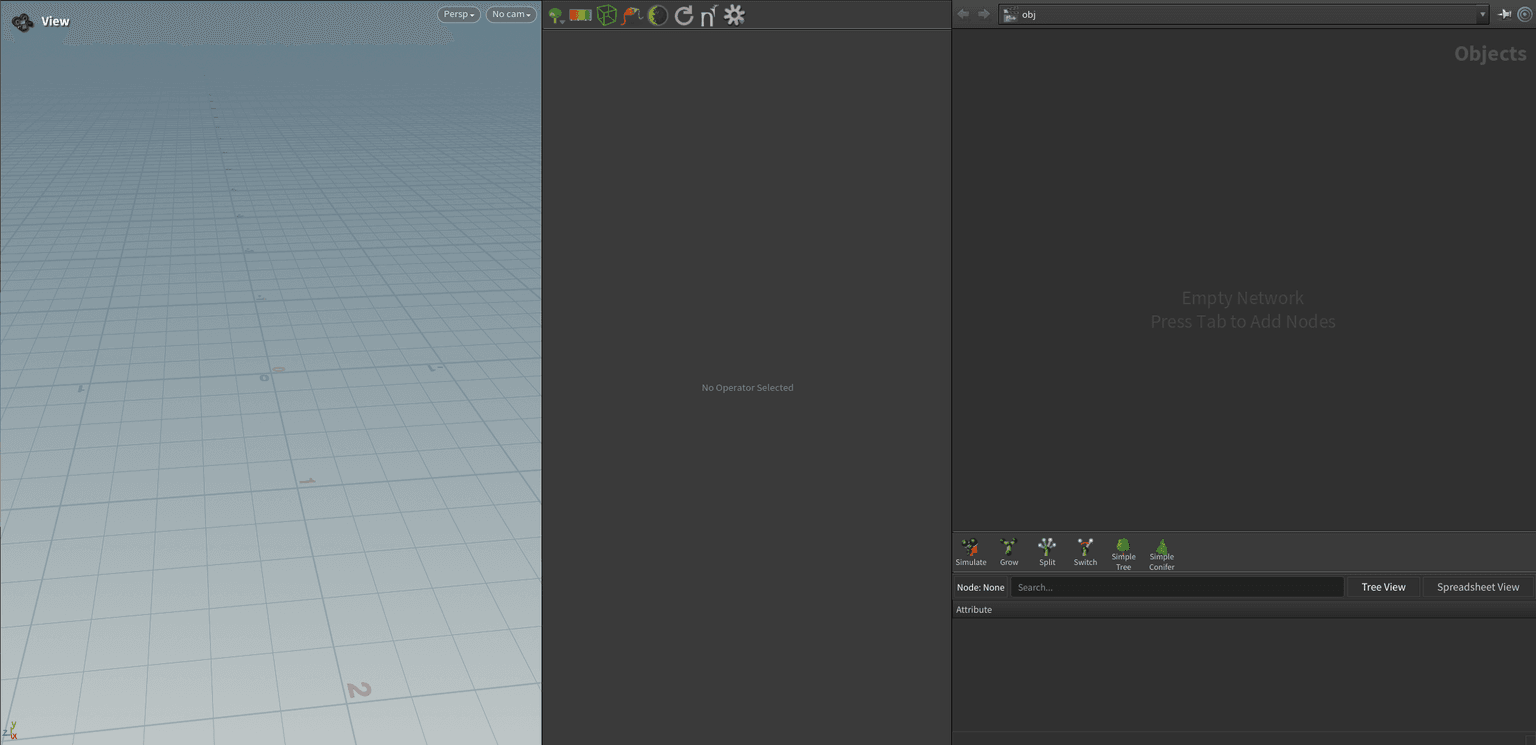Expand the Attribute section
Image resolution: width=1536 pixels, height=745 pixels.
point(973,609)
